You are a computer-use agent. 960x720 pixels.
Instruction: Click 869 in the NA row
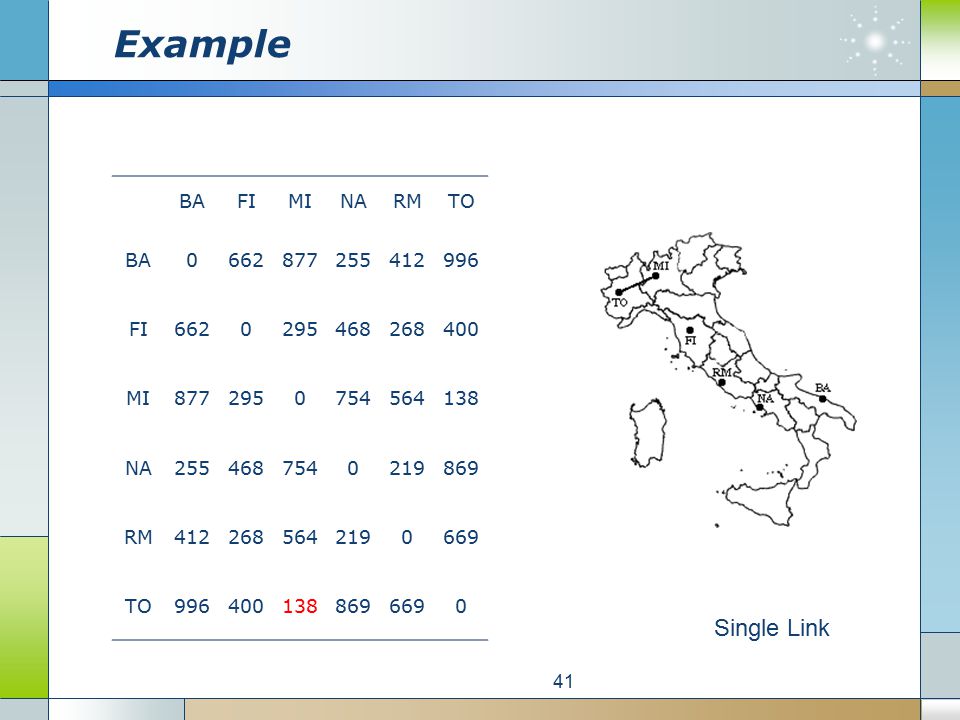[461, 468]
